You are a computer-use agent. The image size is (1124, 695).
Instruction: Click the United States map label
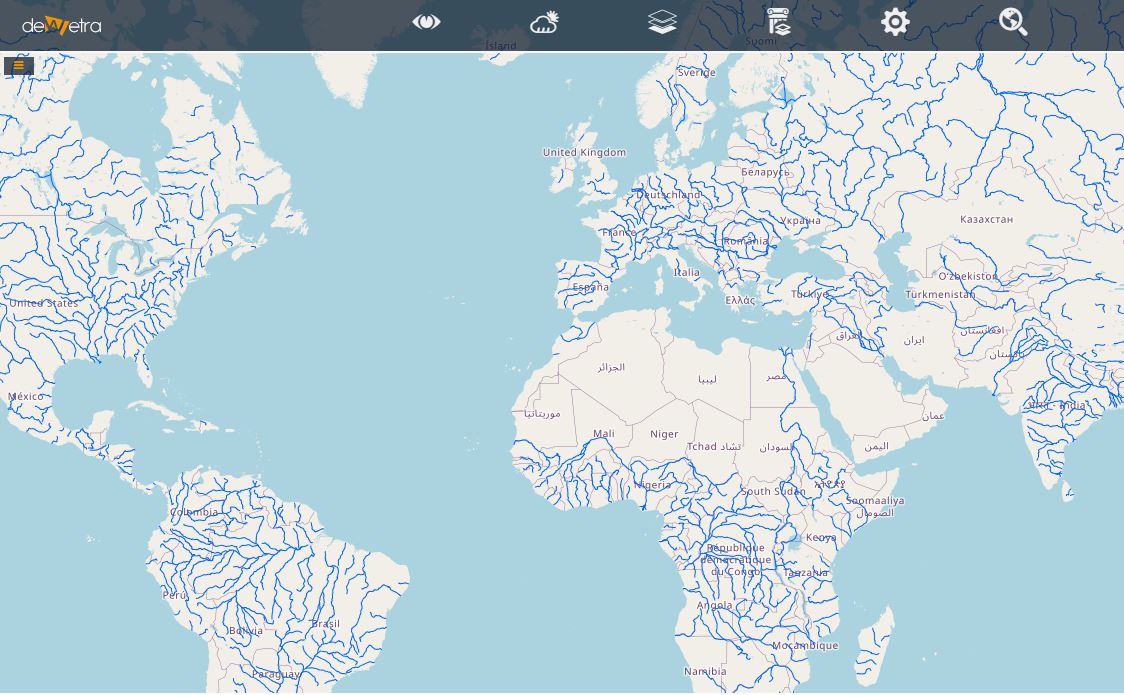44,302
